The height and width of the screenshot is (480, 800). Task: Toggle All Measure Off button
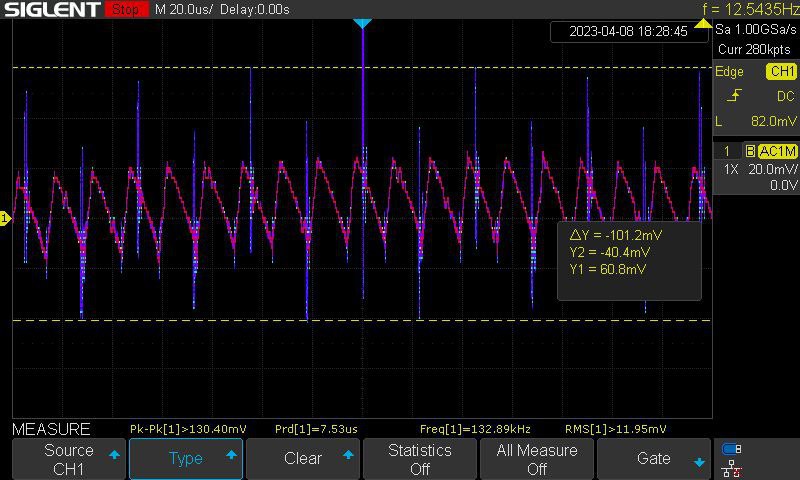click(537, 459)
